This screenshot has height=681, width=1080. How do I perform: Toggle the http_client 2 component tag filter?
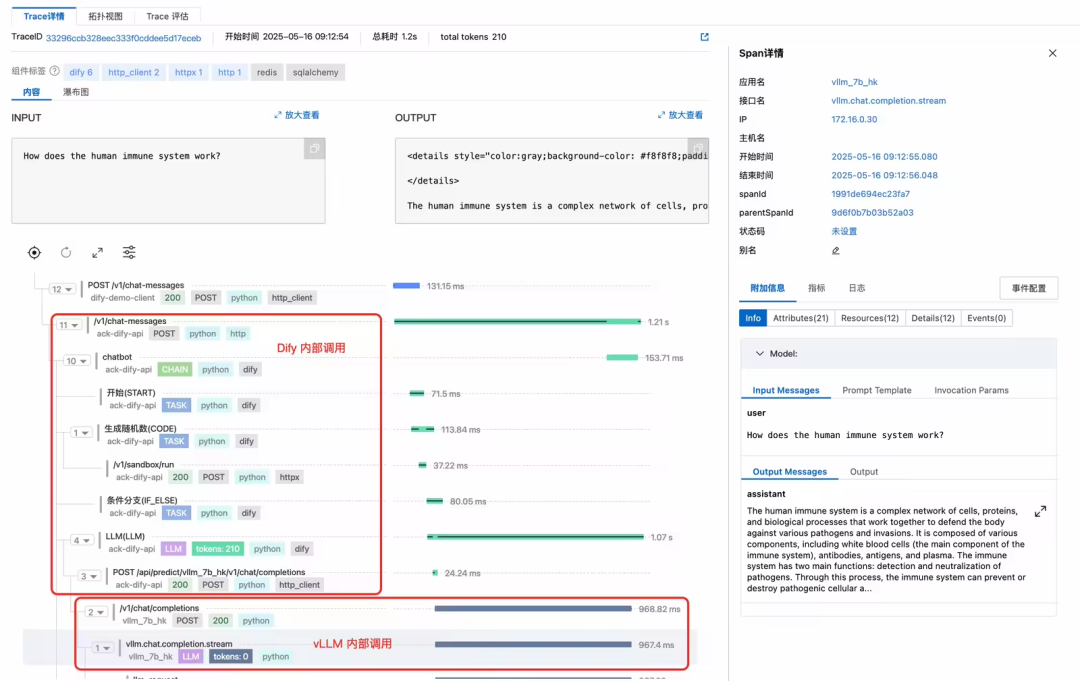coord(133,72)
